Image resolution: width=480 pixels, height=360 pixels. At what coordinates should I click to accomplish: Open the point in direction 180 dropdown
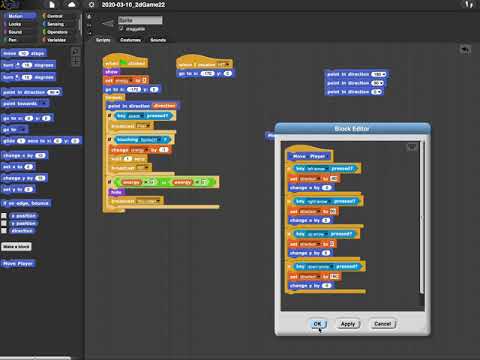tap(384, 74)
